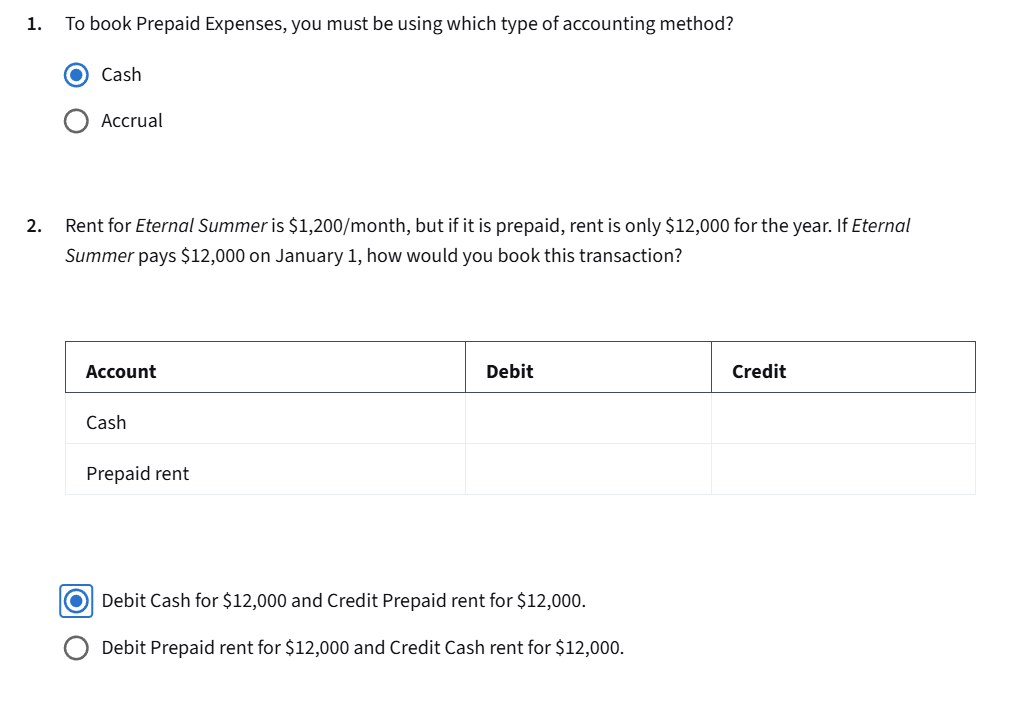This screenshot has width=1029, height=705.
Task: Click the Account column header
Action: (120, 370)
